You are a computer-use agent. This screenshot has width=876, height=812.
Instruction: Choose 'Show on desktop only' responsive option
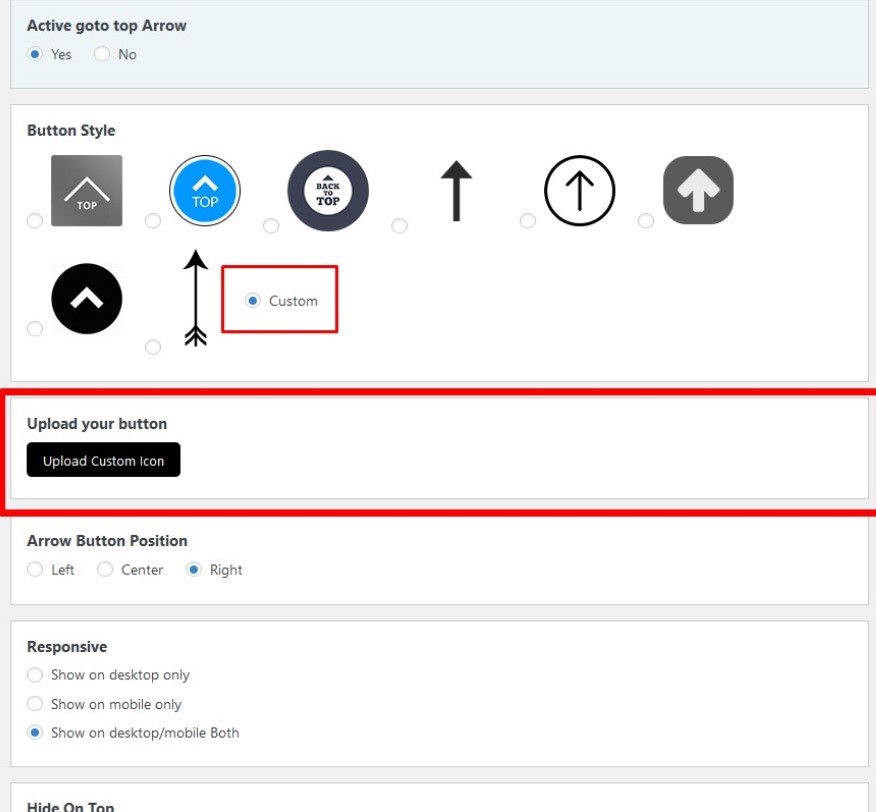(35, 675)
